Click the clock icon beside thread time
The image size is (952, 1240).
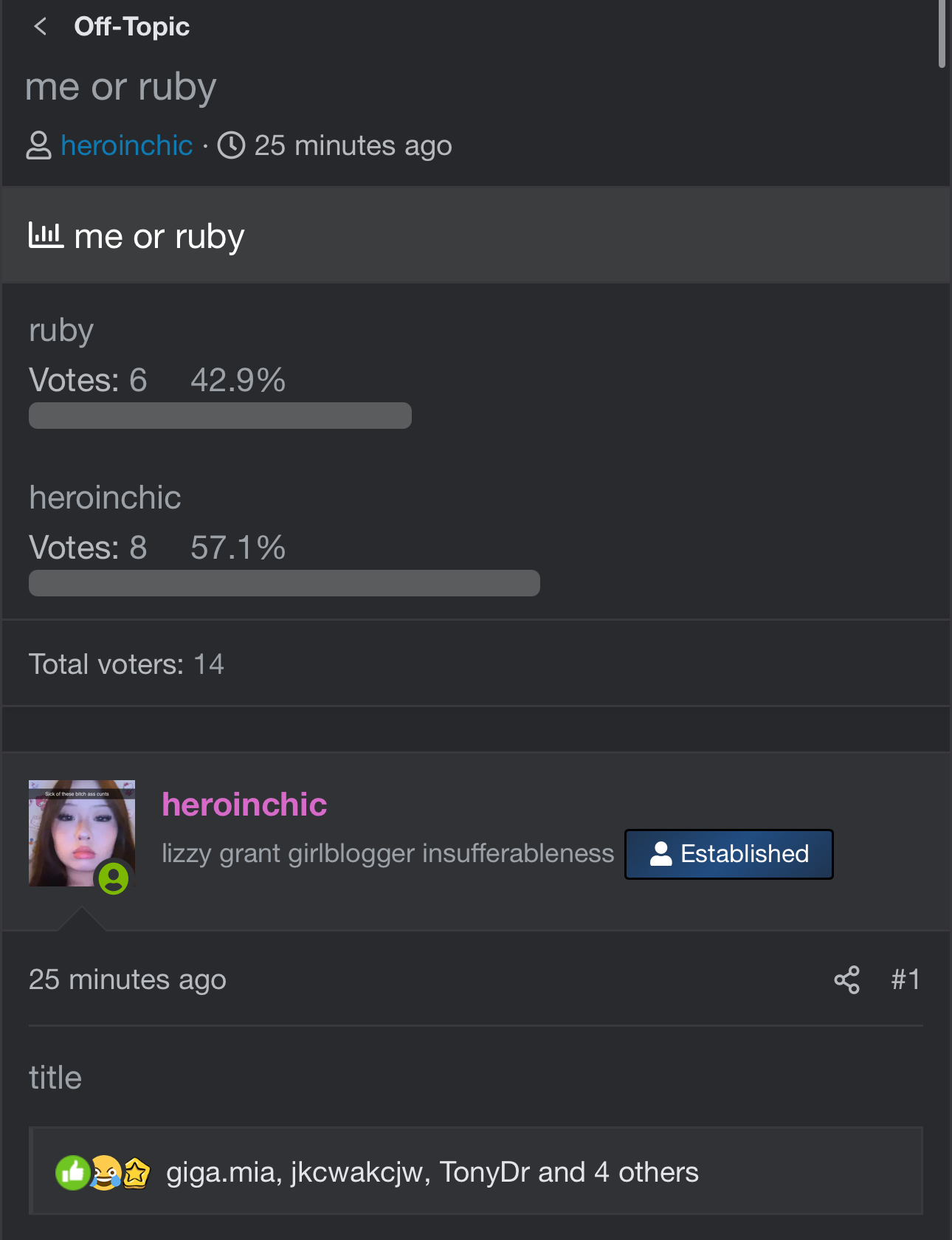click(x=231, y=145)
